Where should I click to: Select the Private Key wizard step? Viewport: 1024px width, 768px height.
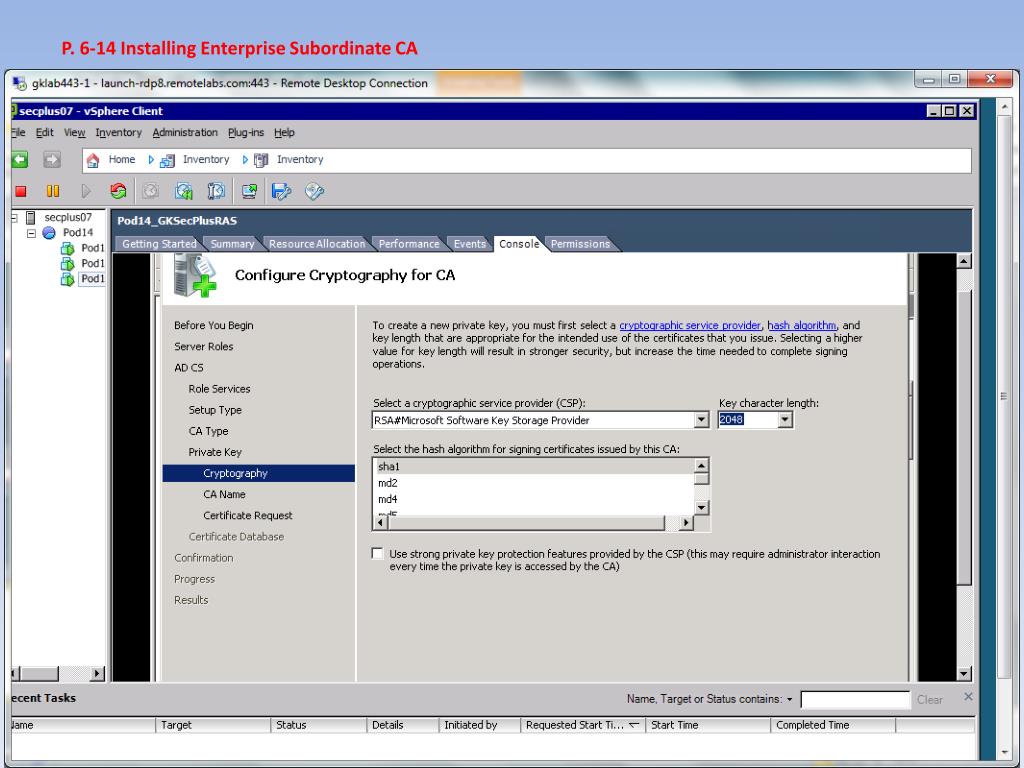(x=215, y=452)
